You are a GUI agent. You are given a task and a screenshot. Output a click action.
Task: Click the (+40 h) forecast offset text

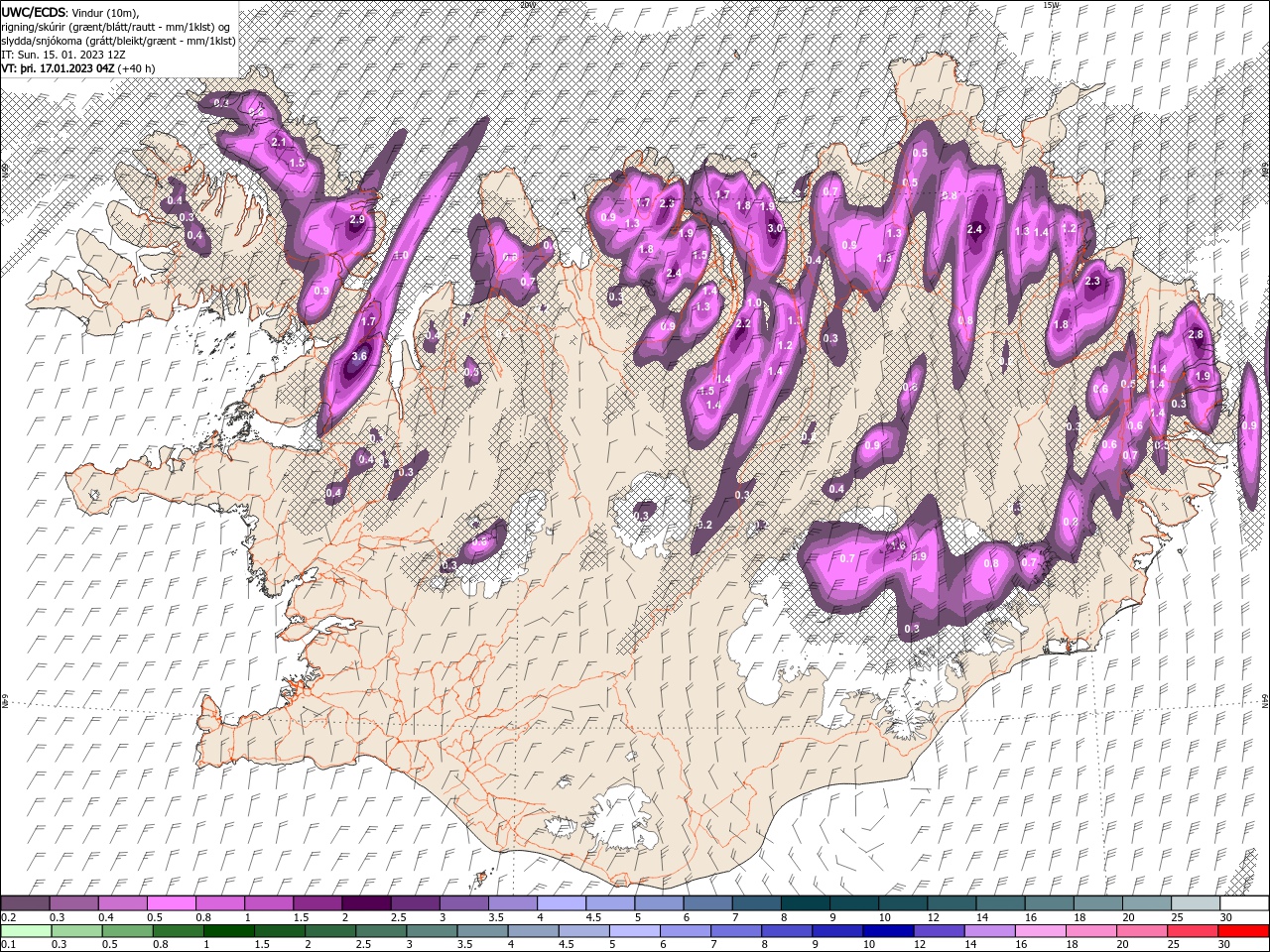(x=136, y=68)
